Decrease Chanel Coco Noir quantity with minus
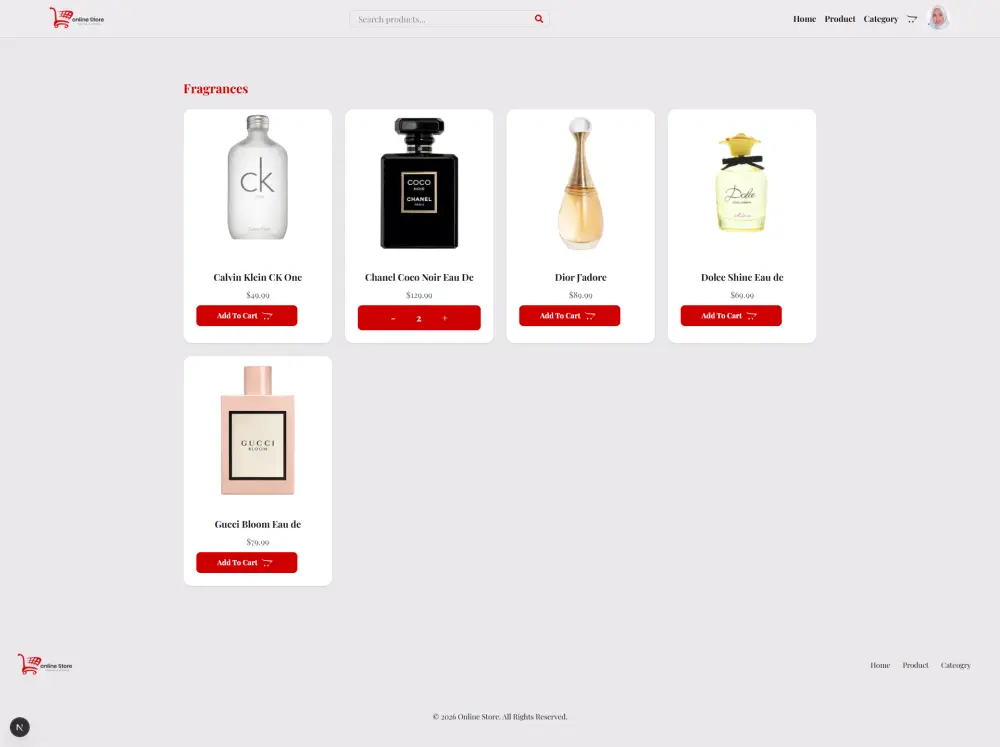Viewport: 1000px width, 747px height. click(x=393, y=318)
